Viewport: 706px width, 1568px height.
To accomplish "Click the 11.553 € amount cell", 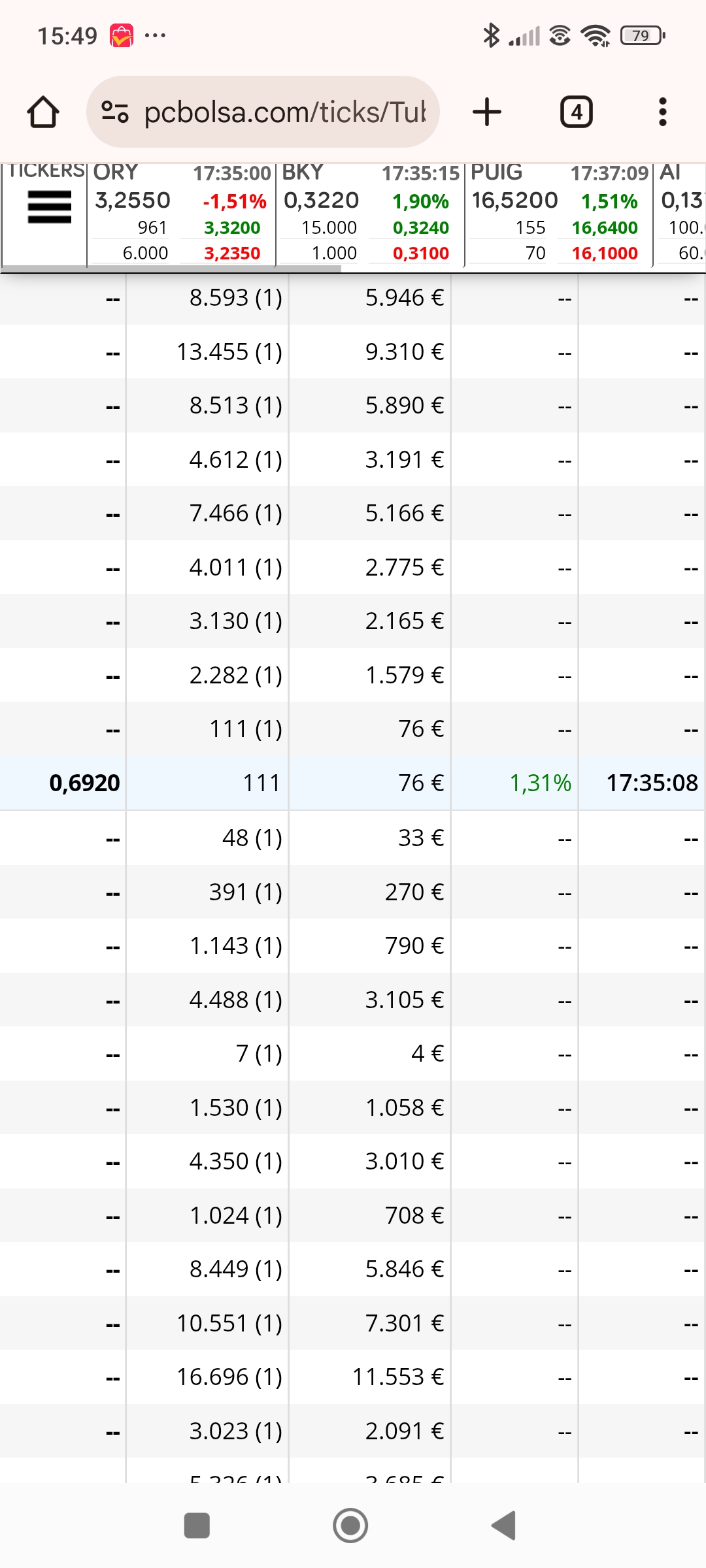I will (397, 1377).
